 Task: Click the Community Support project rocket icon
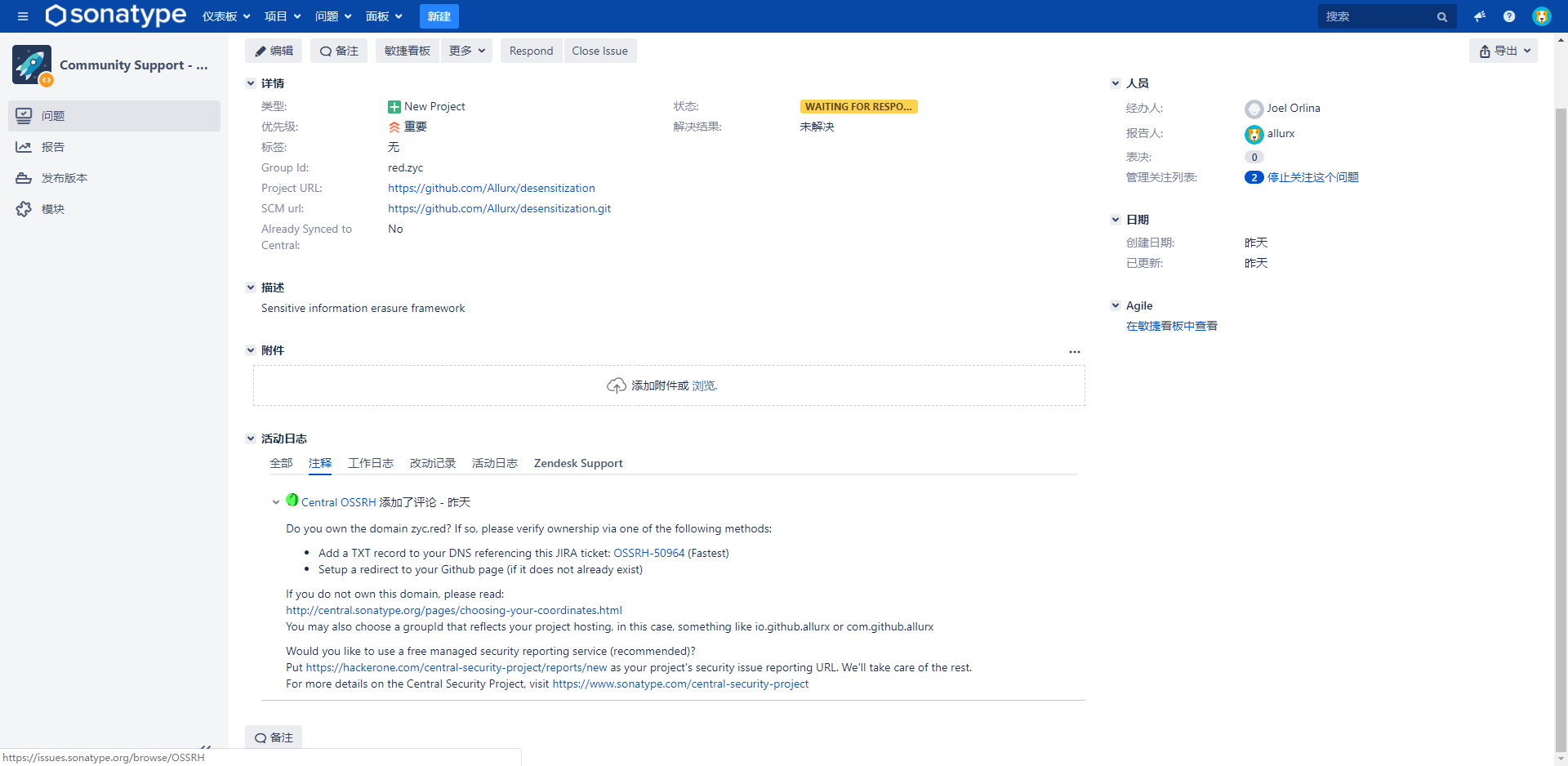pyautogui.click(x=32, y=65)
